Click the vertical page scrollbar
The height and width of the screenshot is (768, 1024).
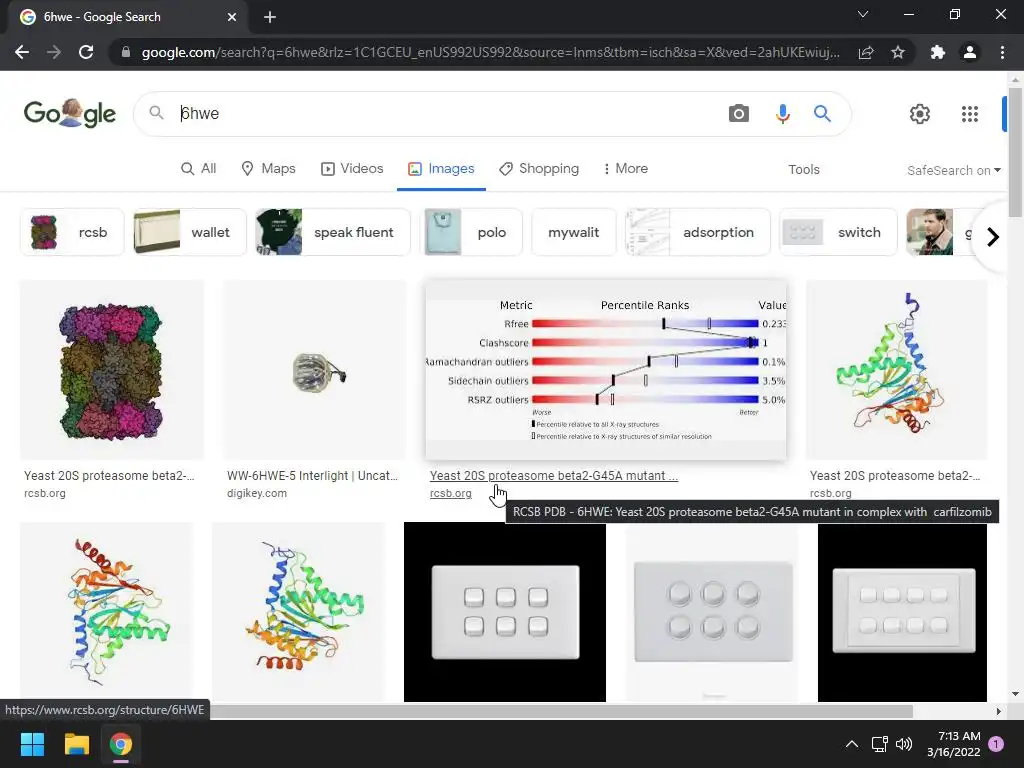point(1014,152)
